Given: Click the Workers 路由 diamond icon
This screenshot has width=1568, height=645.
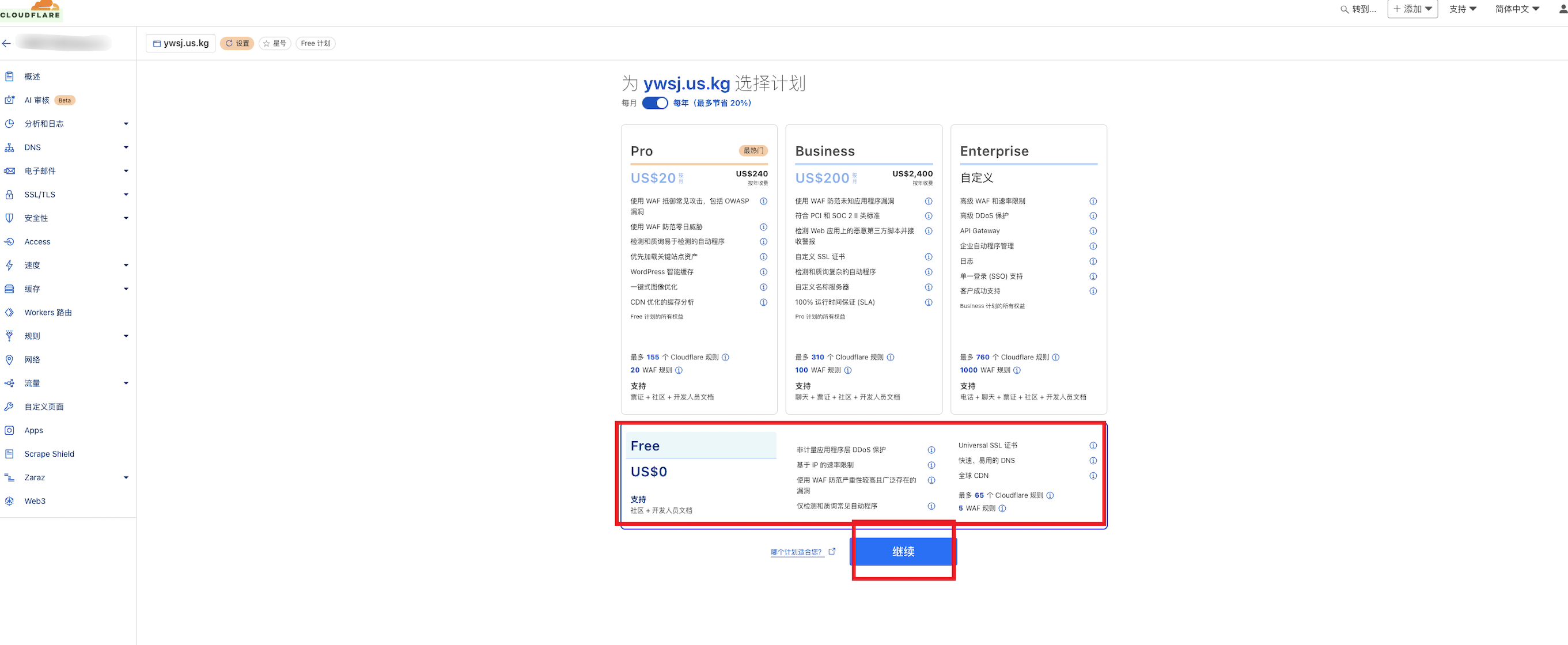Looking at the screenshot, I should click(x=9, y=312).
